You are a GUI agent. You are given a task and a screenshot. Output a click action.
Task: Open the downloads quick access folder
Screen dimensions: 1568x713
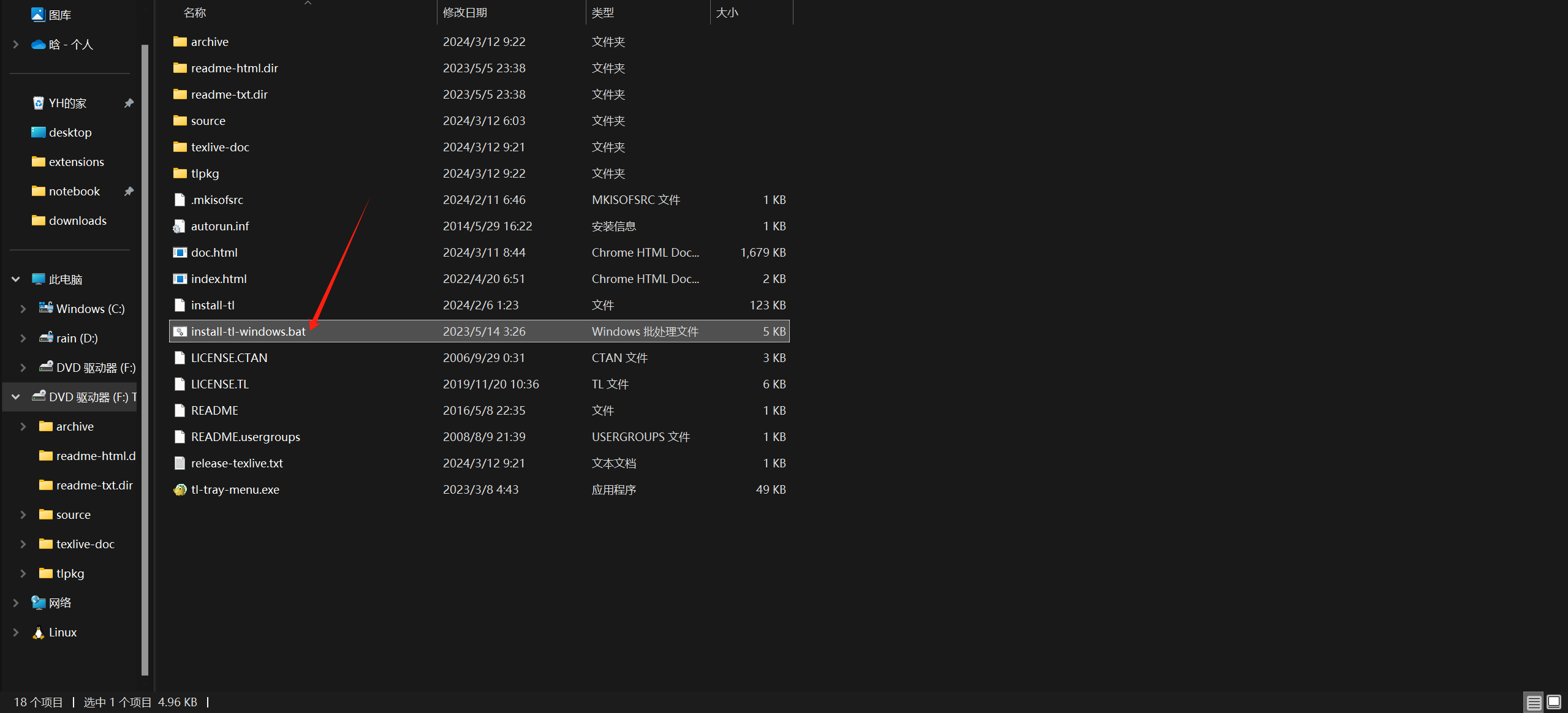(77, 221)
